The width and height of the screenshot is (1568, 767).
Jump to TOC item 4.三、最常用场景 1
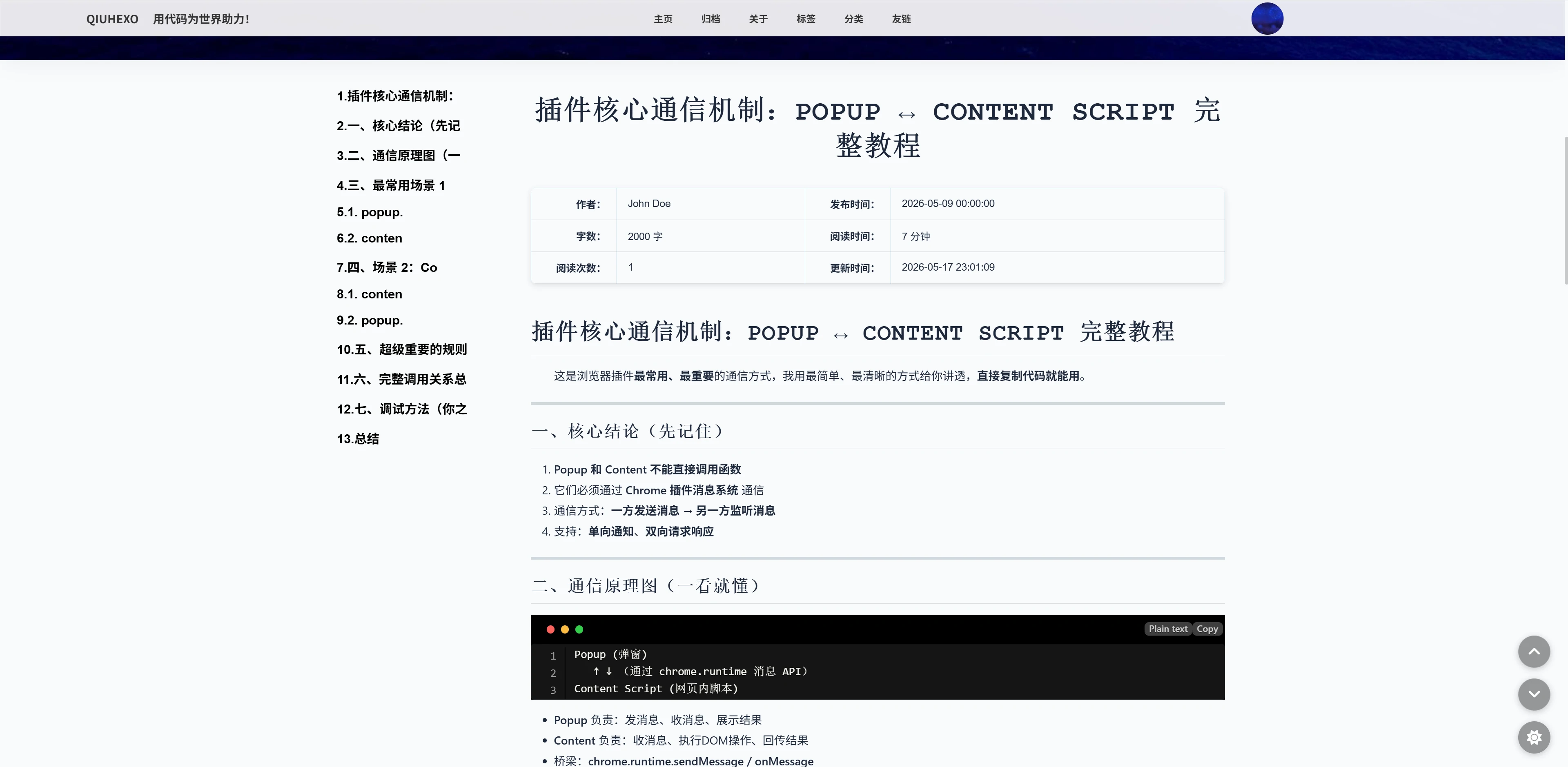tap(391, 186)
